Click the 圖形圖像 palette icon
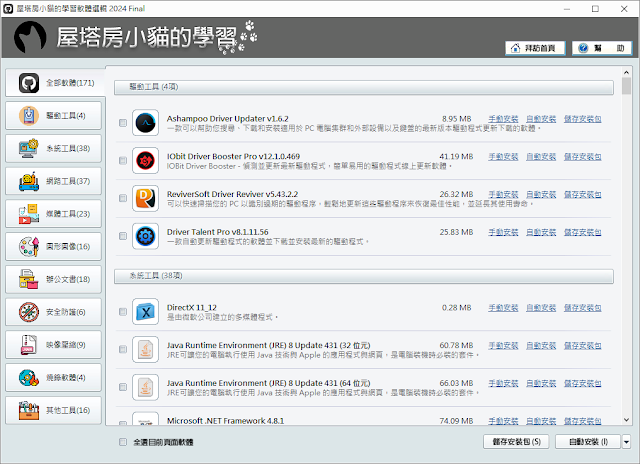Viewport: 640px width, 464px height. click(29, 246)
